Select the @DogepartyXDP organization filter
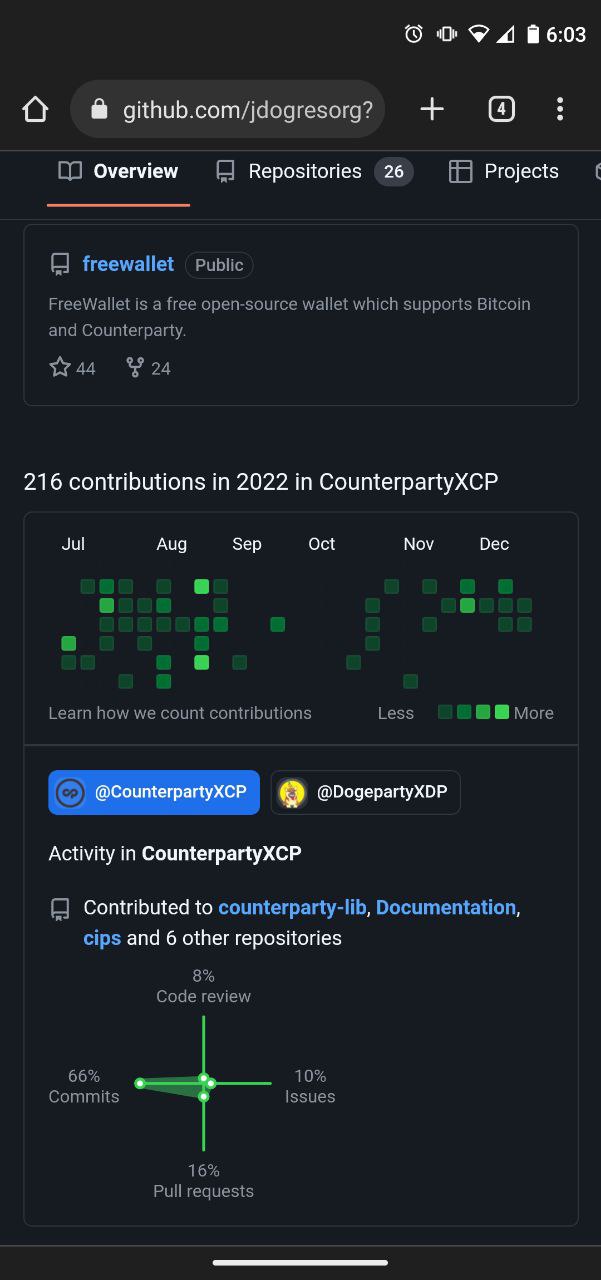Image resolution: width=601 pixels, height=1280 pixels. pos(365,792)
